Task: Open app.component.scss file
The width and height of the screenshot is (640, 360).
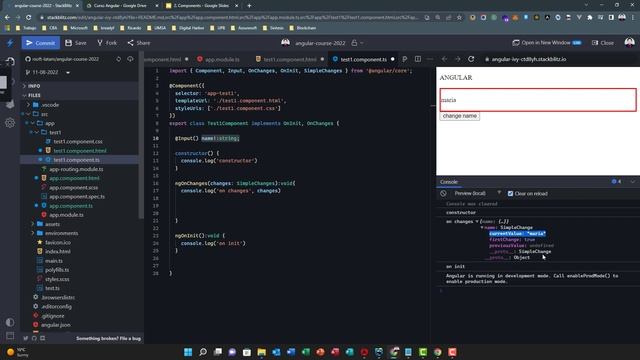Action: tap(73, 187)
